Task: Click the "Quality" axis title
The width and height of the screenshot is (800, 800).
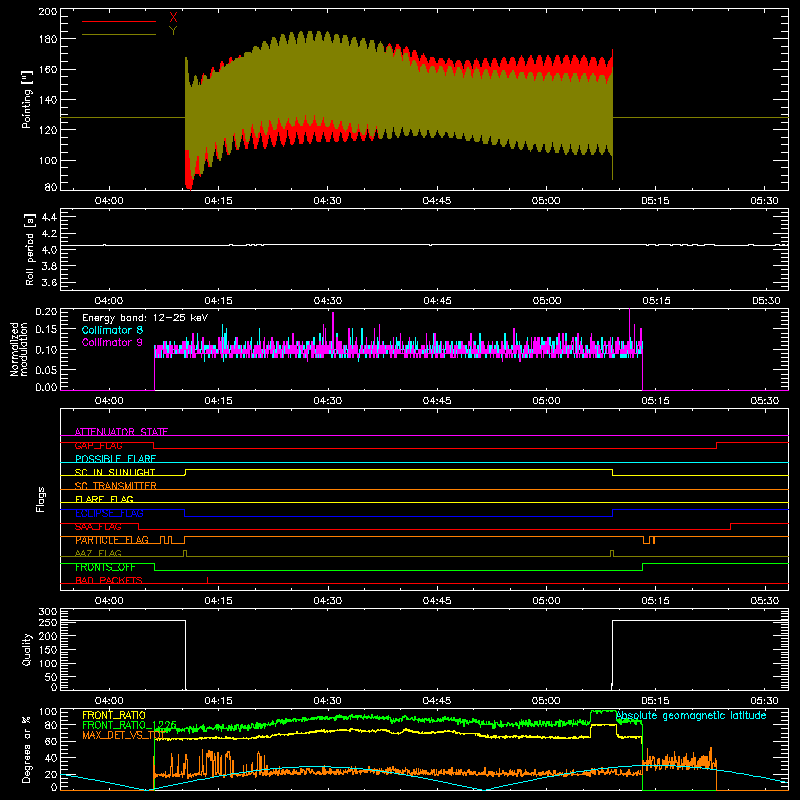Action: [27, 649]
